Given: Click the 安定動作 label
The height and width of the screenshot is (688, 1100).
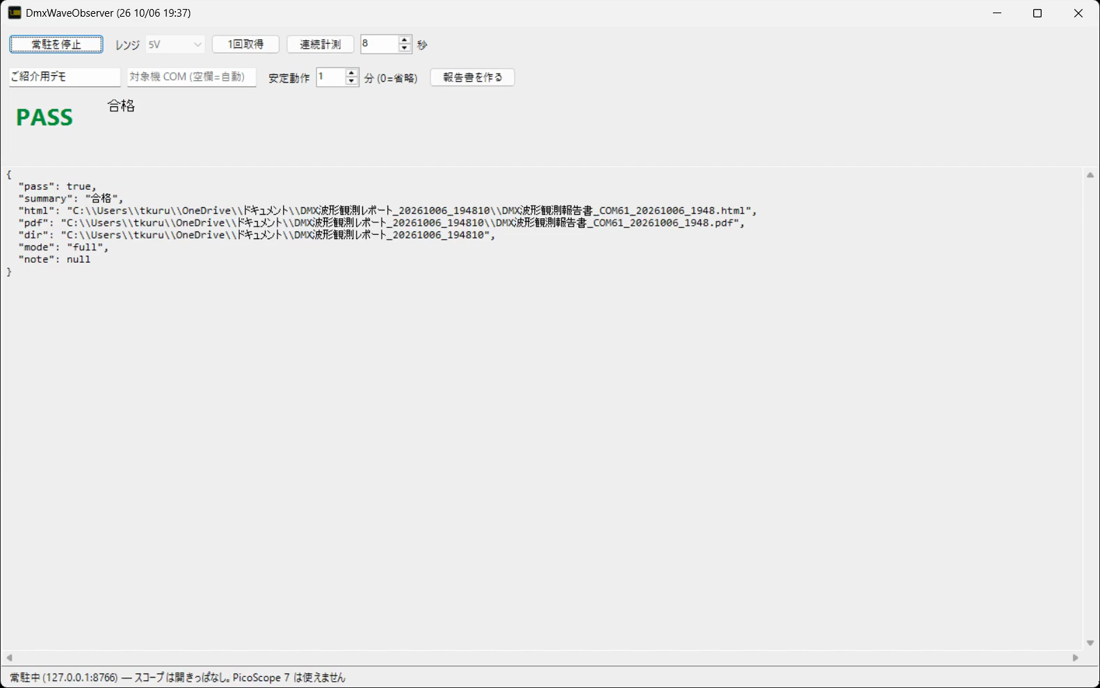Looking at the screenshot, I should [x=289, y=78].
